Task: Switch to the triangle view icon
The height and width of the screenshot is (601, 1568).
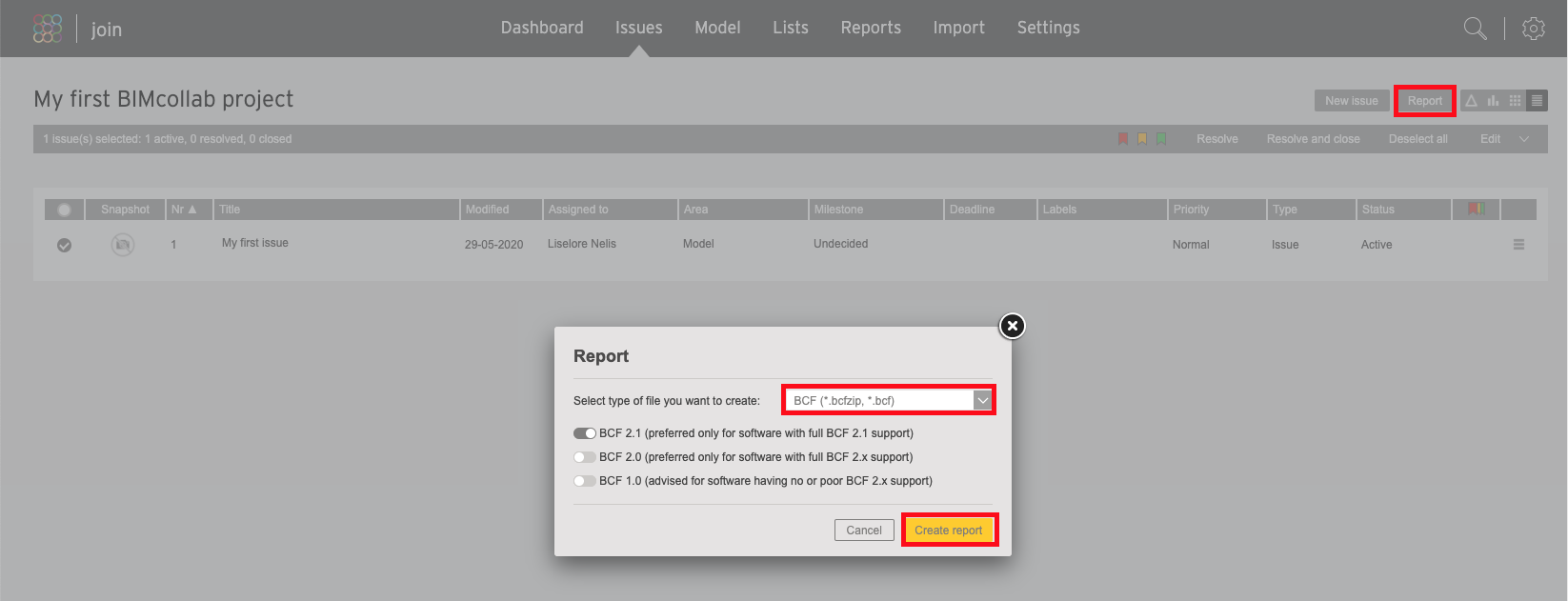Action: pos(1472,100)
